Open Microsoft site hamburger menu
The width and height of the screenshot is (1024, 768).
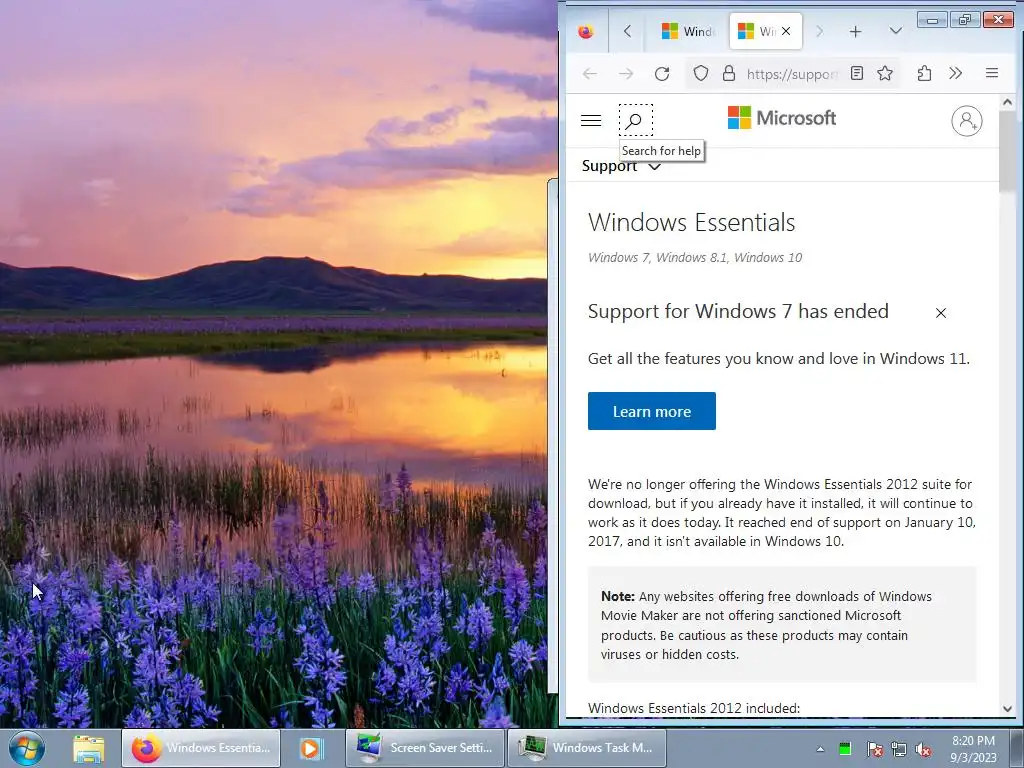[x=591, y=120]
